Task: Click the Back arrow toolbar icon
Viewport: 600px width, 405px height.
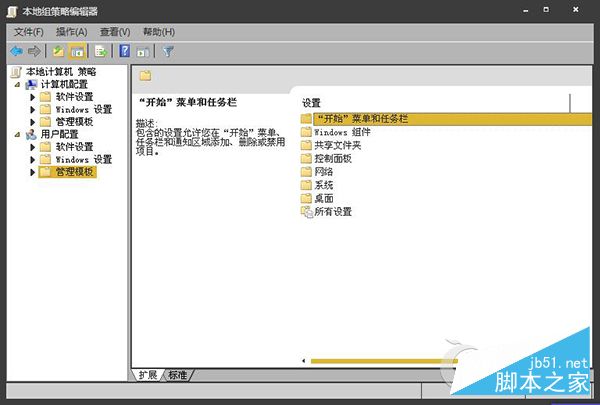Action: [16, 51]
